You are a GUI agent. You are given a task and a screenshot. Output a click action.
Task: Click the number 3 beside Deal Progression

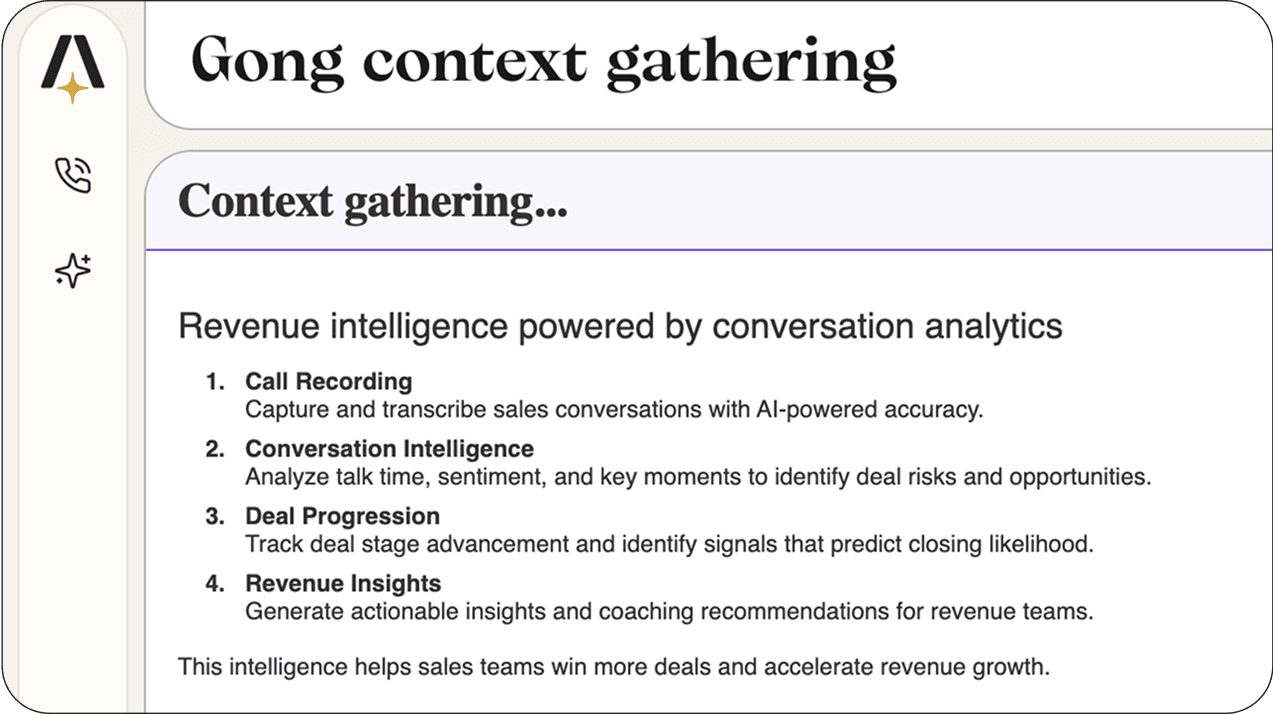[213, 516]
